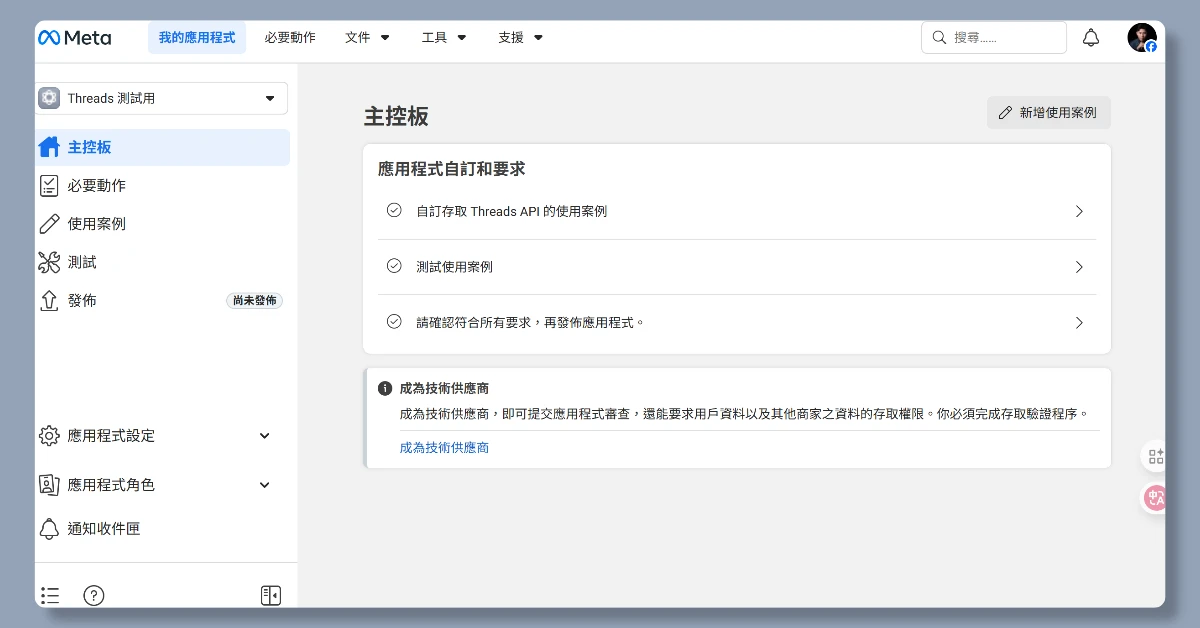Open the 文件 menu

click(368, 38)
